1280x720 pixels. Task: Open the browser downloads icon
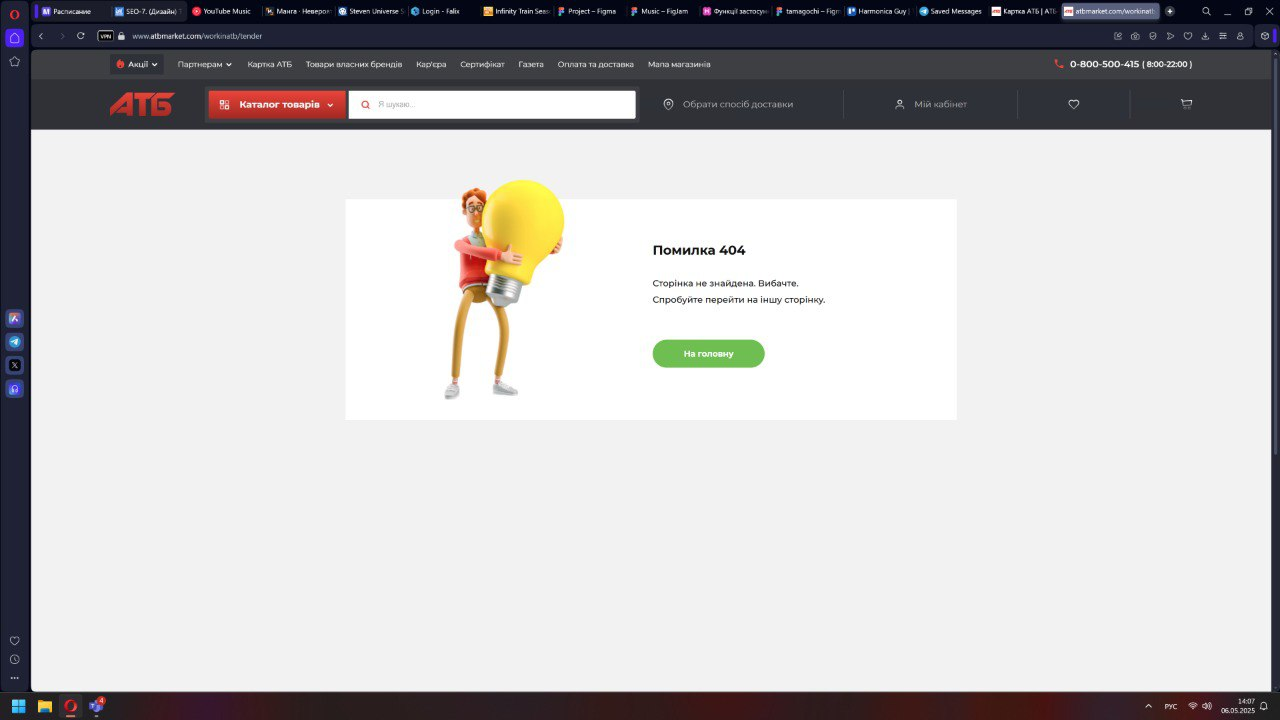[1205, 36]
